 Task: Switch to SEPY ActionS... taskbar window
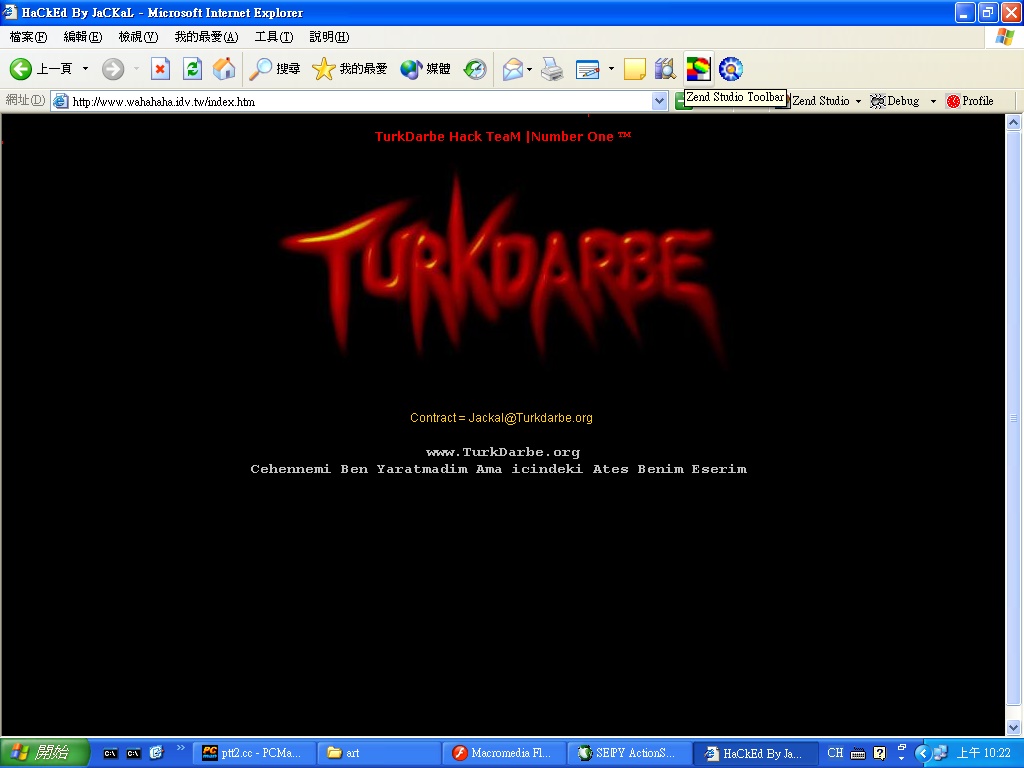628,753
